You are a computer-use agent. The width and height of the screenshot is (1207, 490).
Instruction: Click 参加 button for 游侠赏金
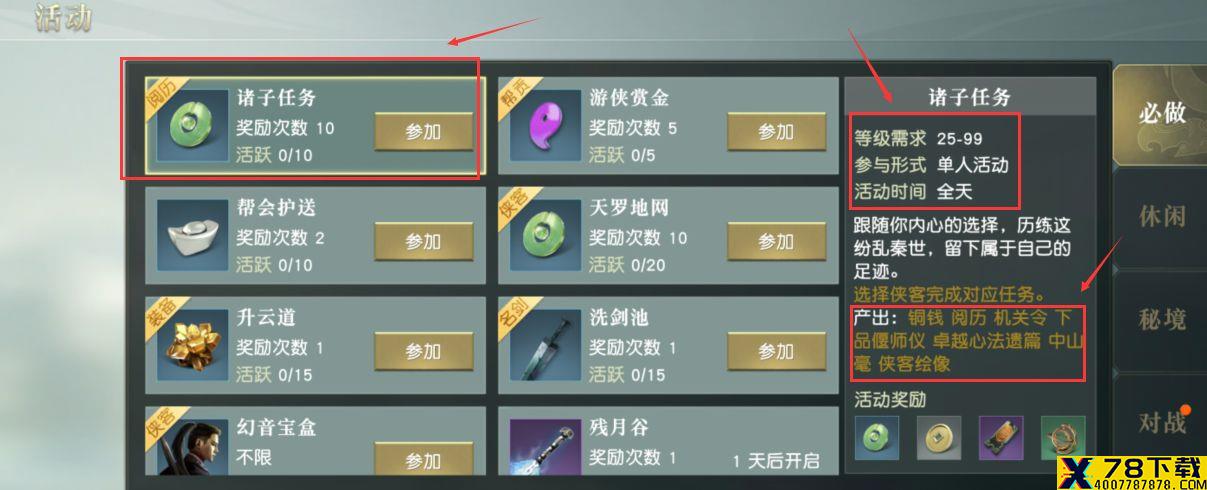776,132
